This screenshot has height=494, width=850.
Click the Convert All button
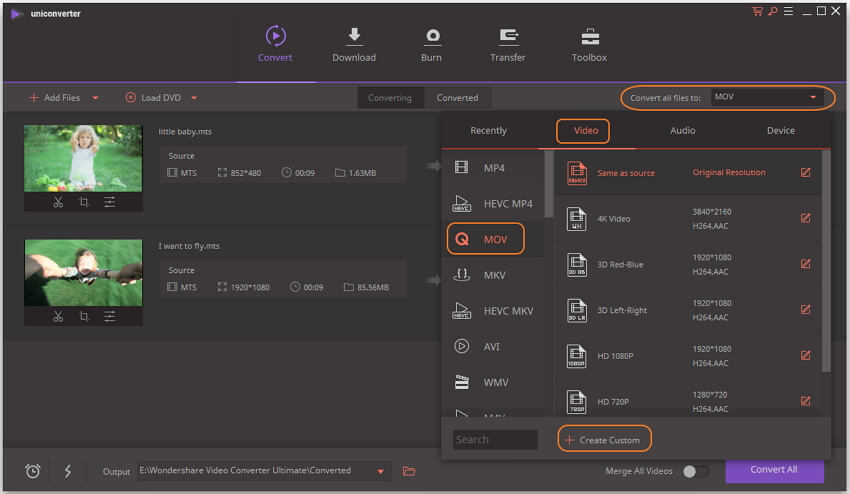tap(774, 470)
